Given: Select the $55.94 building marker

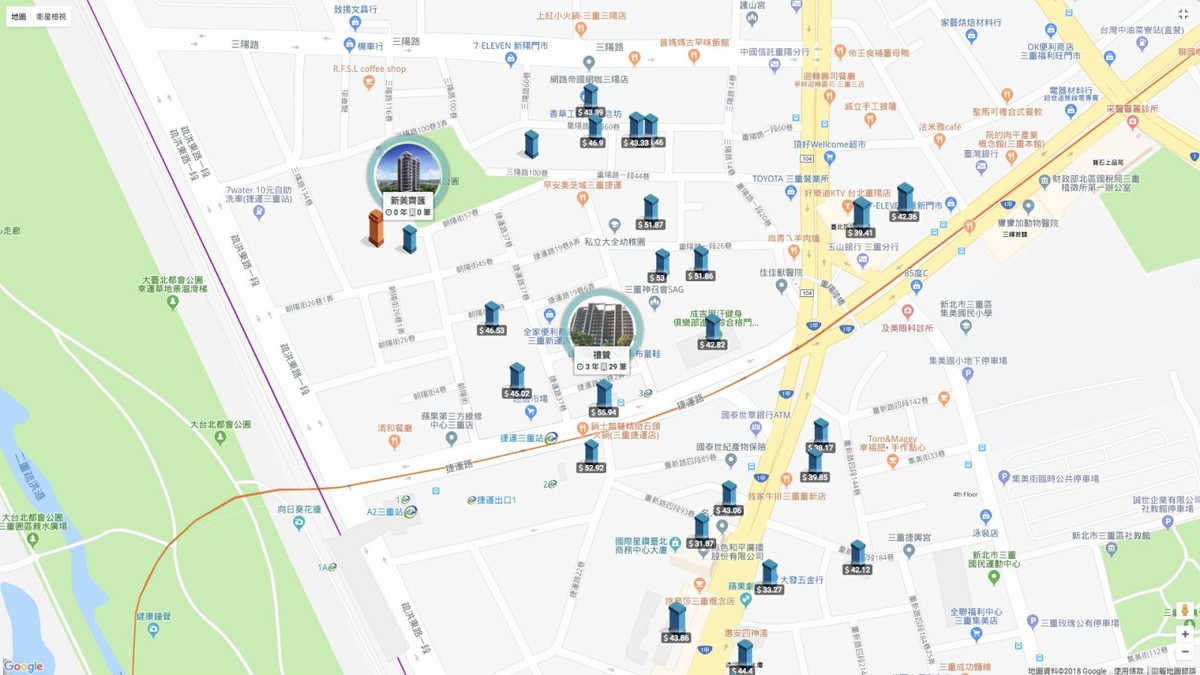Looking at the screenshot, I should pos(603,400).
